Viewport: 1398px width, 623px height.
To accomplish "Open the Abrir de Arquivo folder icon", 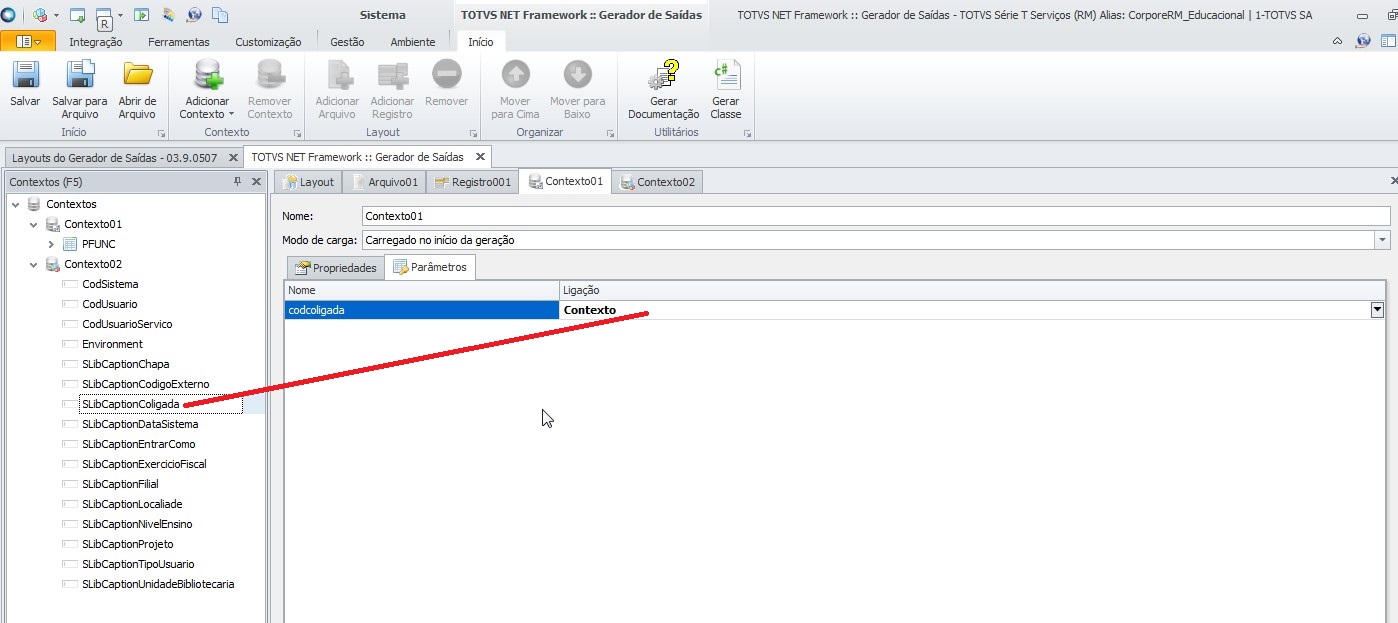I will click(x=137, y=75).
